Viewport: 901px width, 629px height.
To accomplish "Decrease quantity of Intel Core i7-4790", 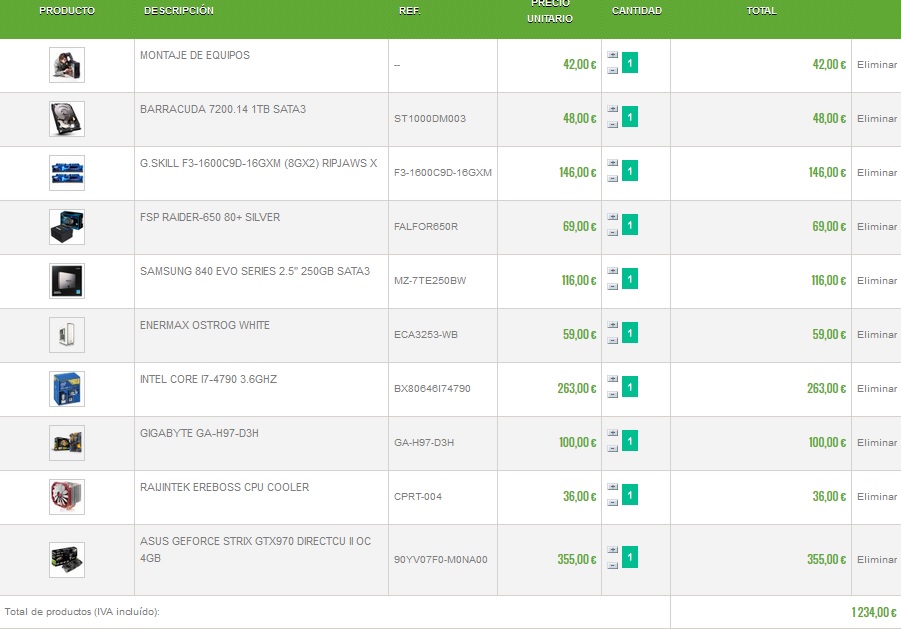I will (613, 395).
